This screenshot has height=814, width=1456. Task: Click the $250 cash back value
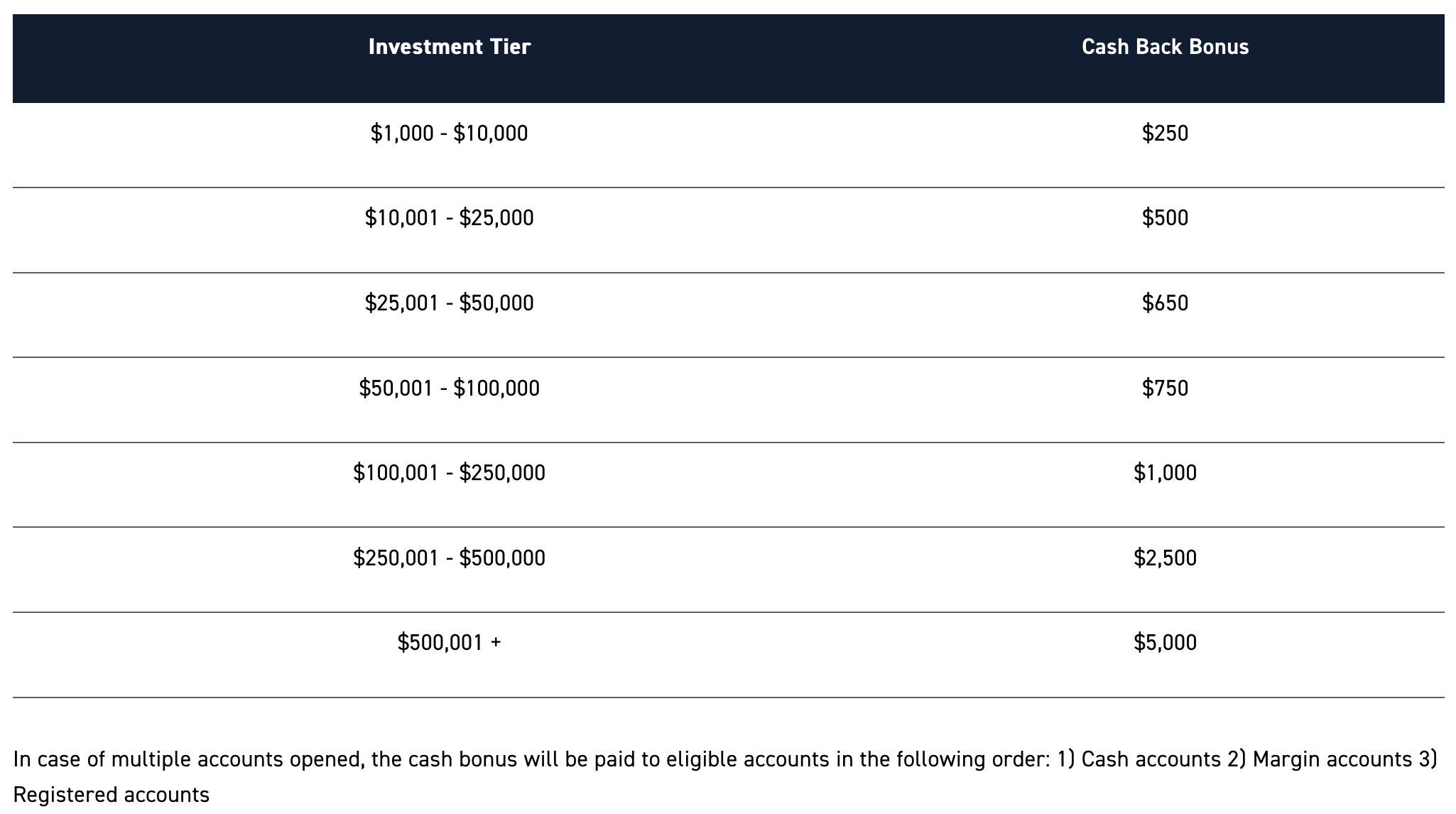coord(1165,134)
